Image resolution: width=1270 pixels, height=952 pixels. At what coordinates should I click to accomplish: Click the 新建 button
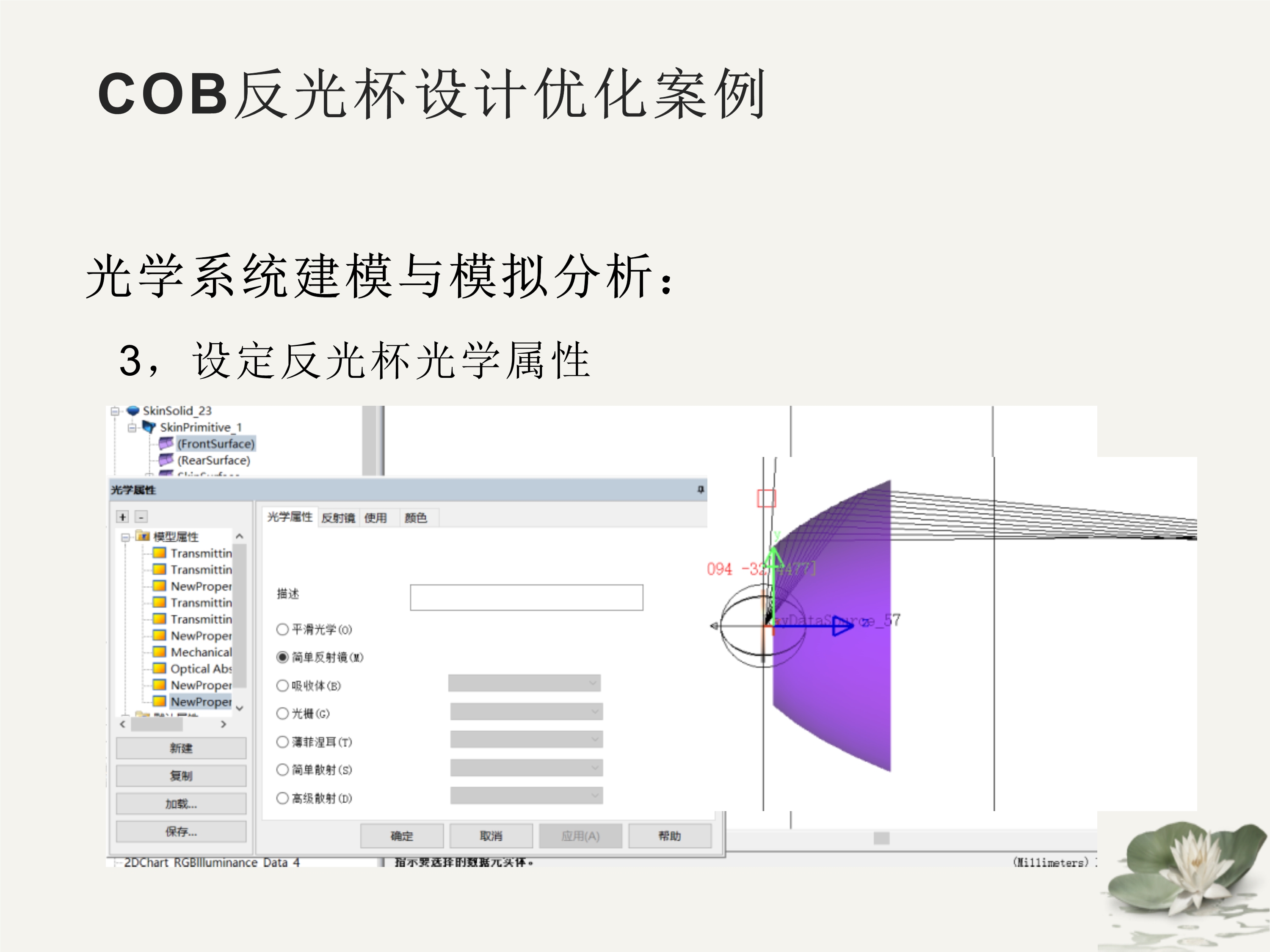181,748
